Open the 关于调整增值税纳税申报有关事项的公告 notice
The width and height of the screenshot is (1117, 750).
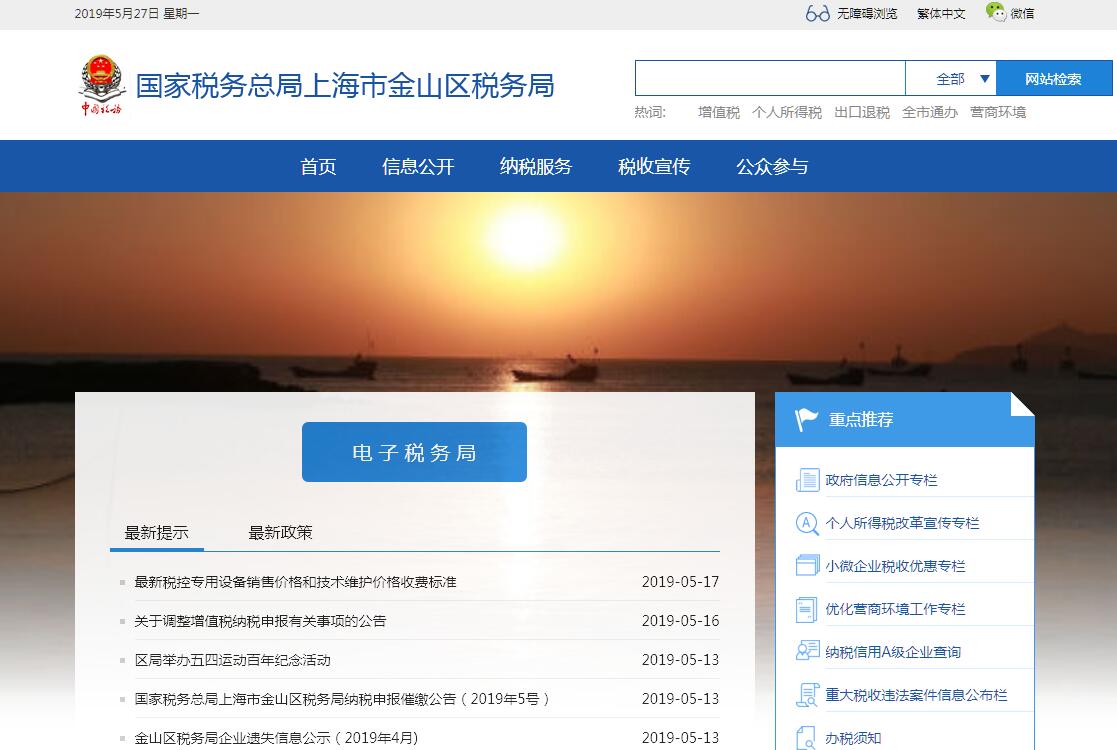pos(260,621)
